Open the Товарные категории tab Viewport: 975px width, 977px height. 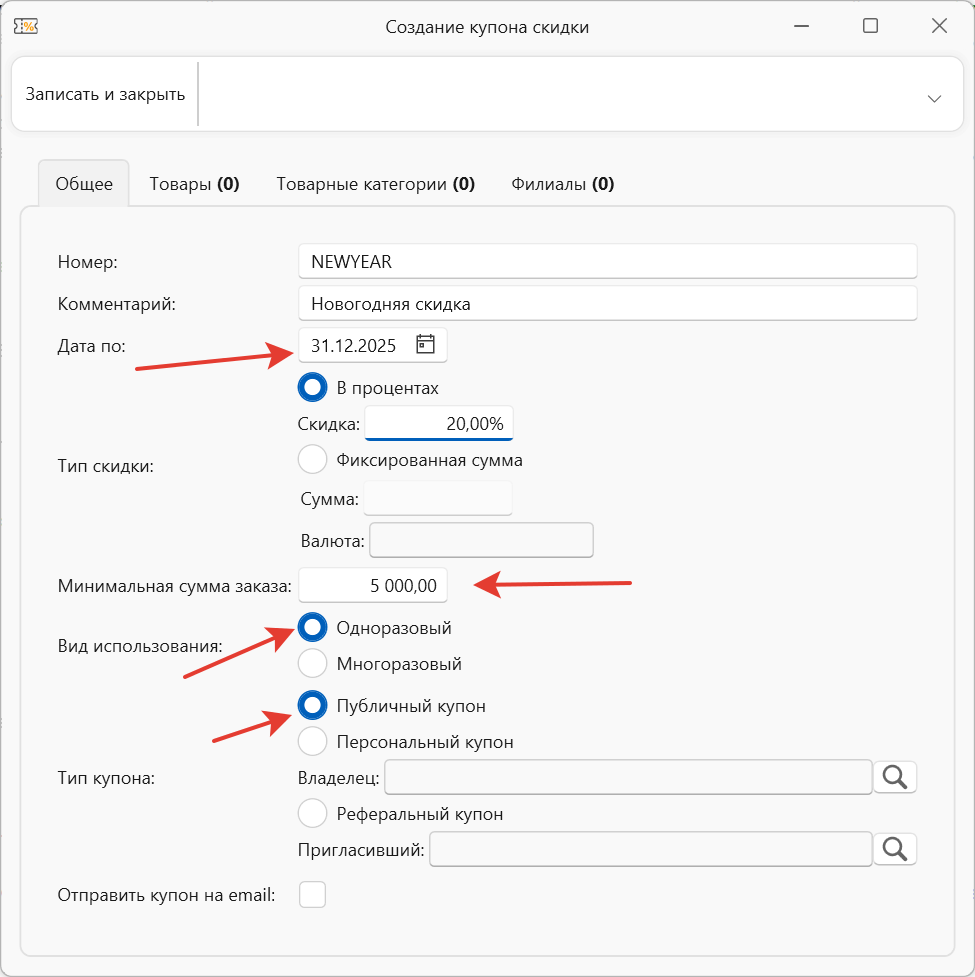[375, 184]
